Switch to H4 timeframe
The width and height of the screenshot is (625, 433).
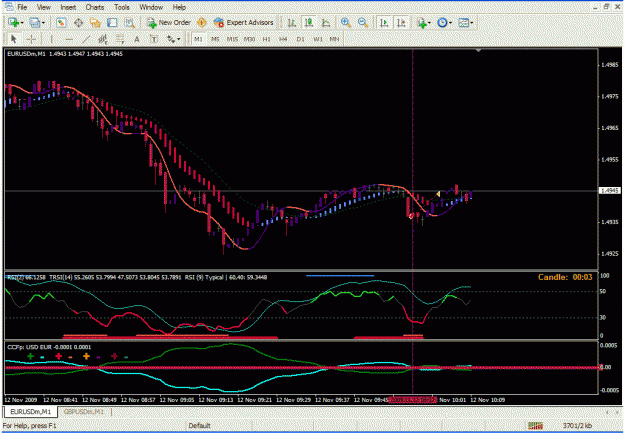(283, 39)
